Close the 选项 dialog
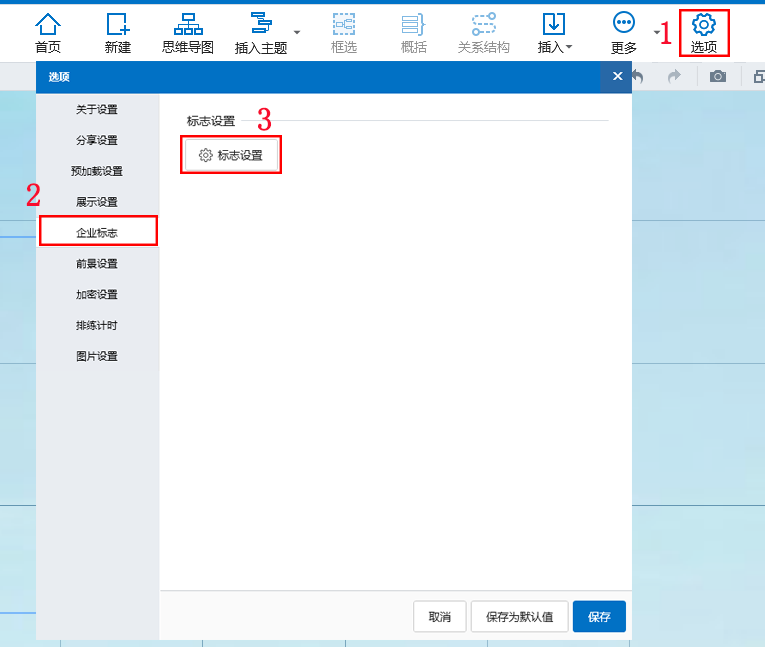The width and height of the screenshot is (765, 647). (x=617, y=76)
